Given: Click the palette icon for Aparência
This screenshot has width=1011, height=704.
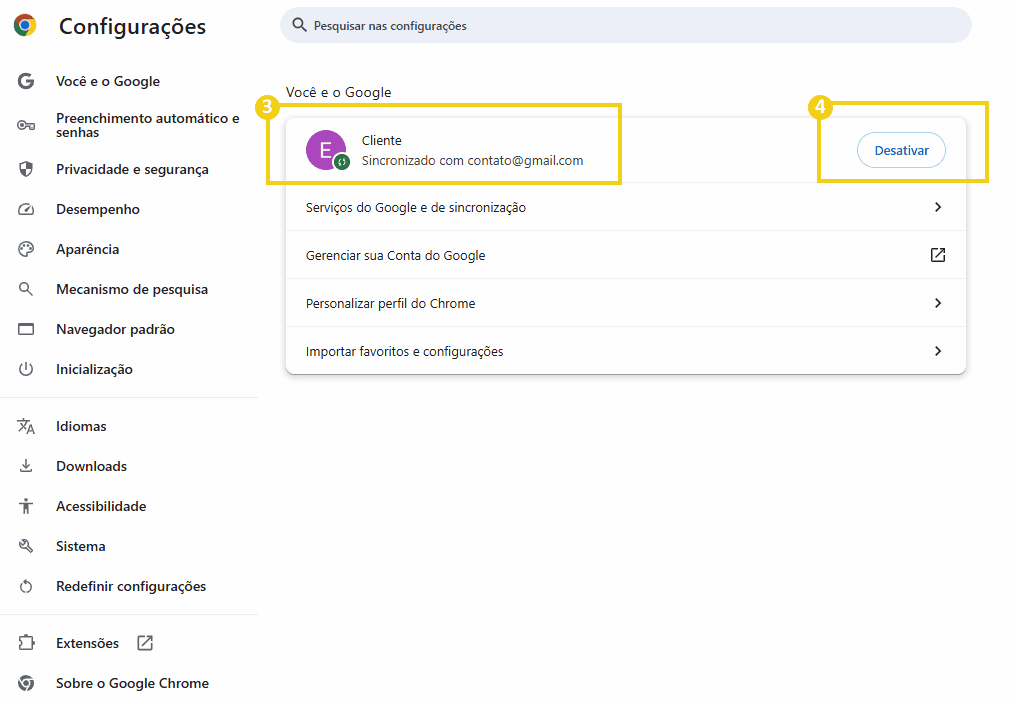Looking at the screenshot, I should (x=26, y=249).
